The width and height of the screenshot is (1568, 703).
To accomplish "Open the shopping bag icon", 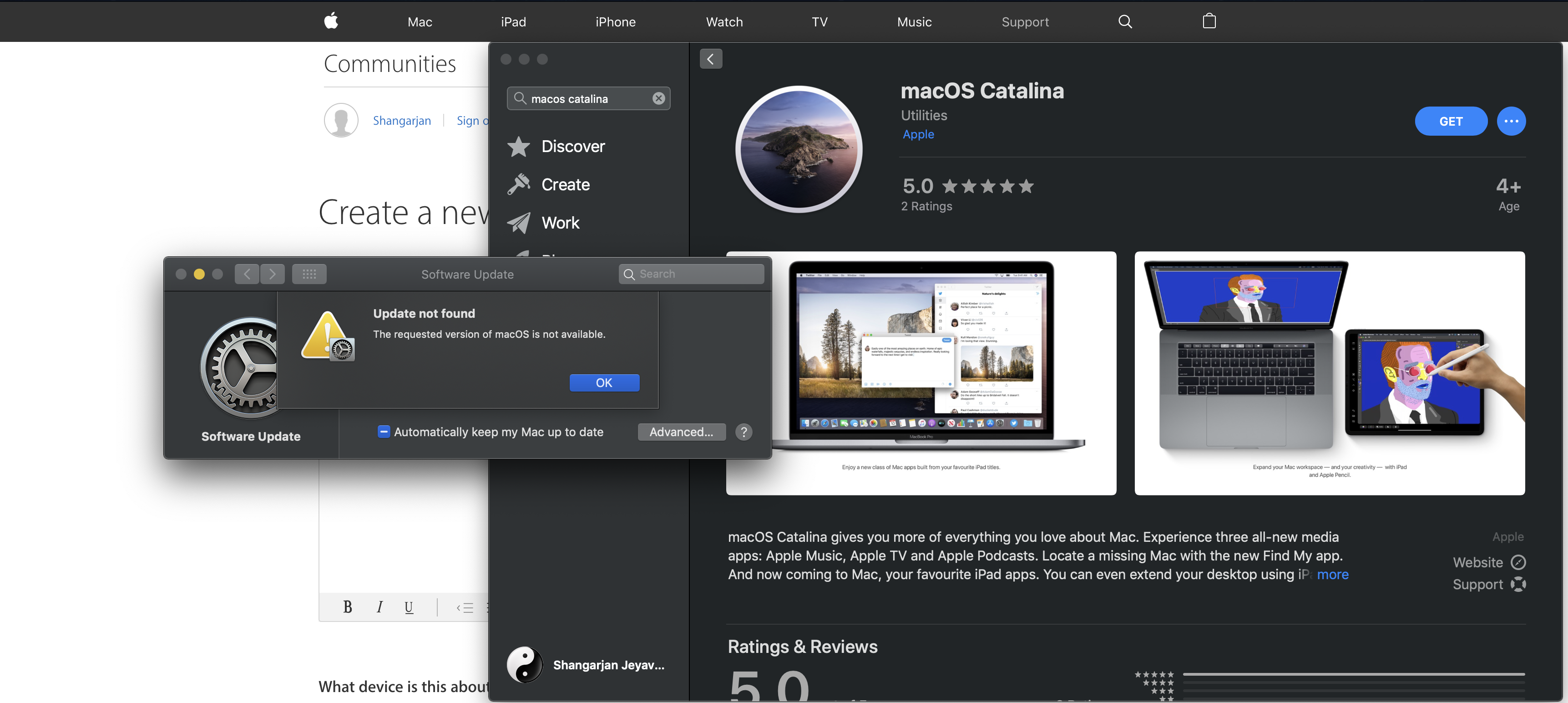I will click(1209, 21).
